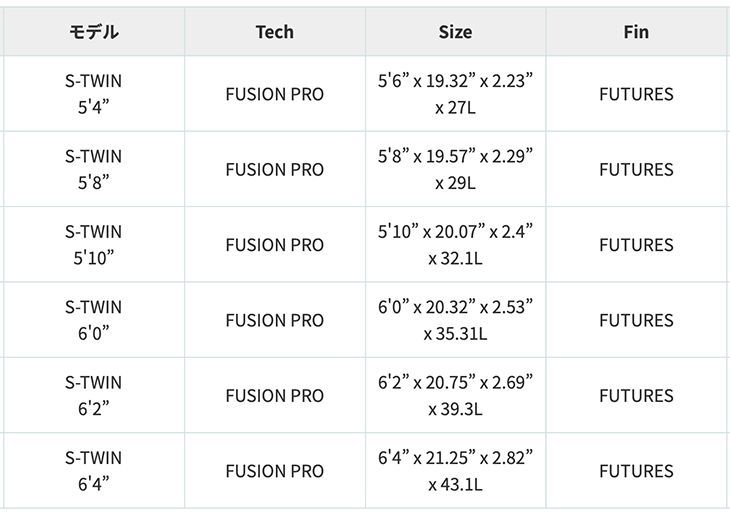Click the モデル column header
Screen dimensions: 730x515
[x=94, y=32]
